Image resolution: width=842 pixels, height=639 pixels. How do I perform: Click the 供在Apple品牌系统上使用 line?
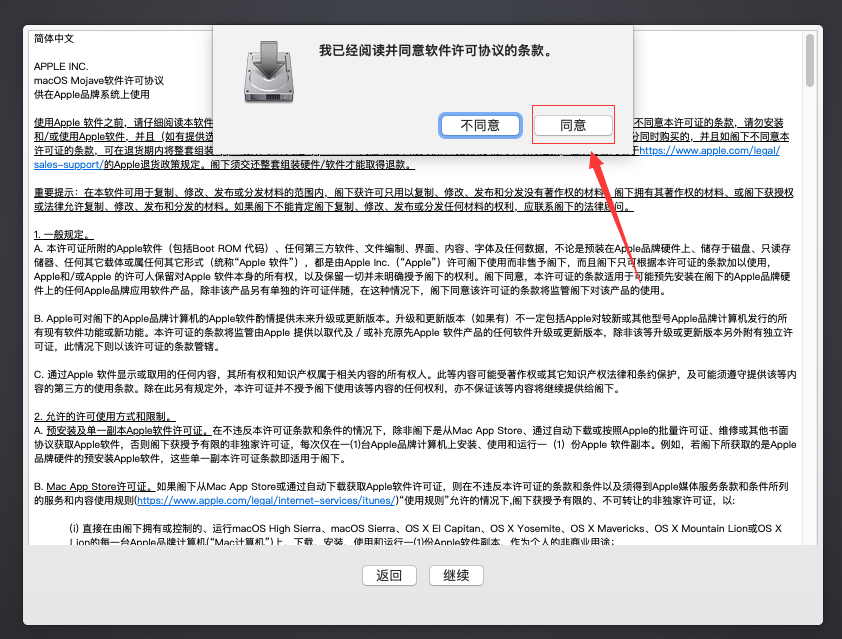[91, 94]
